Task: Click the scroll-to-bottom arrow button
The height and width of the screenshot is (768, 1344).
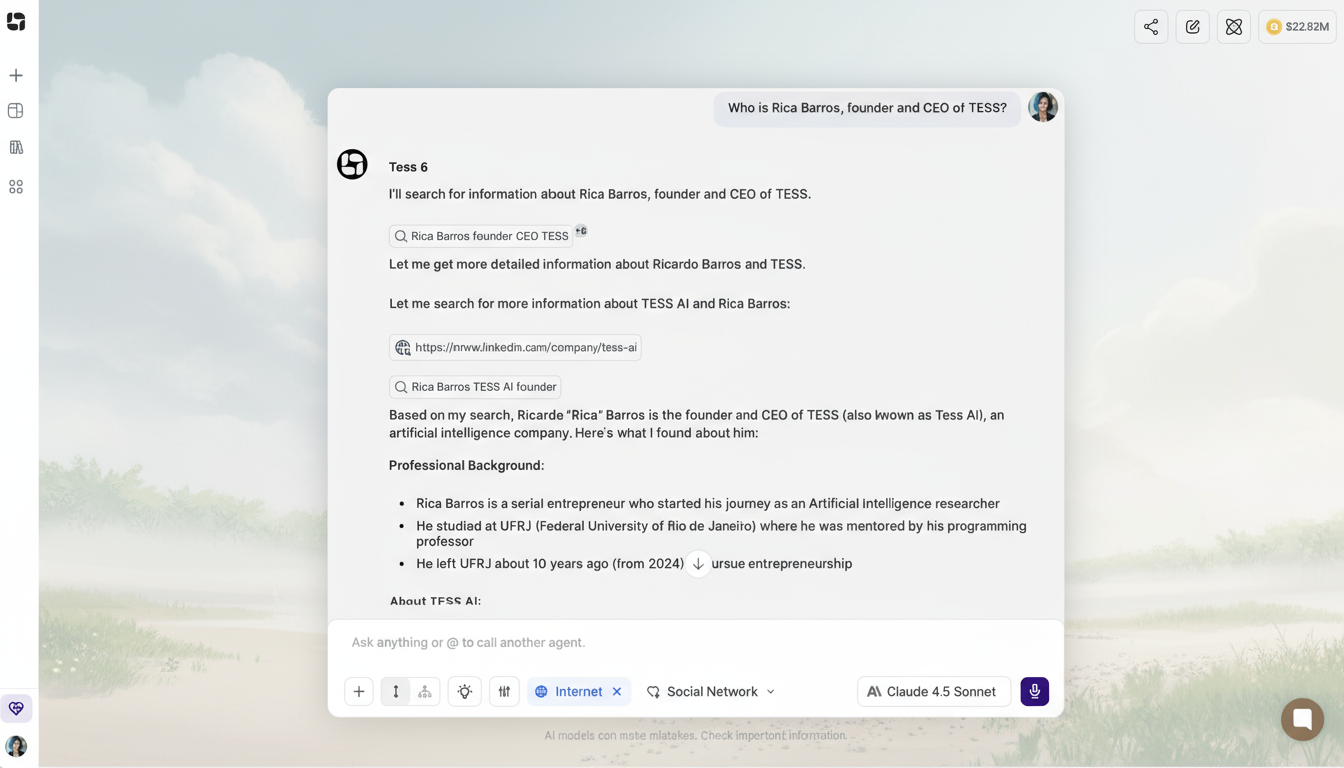Action: (x=698, y=564)
